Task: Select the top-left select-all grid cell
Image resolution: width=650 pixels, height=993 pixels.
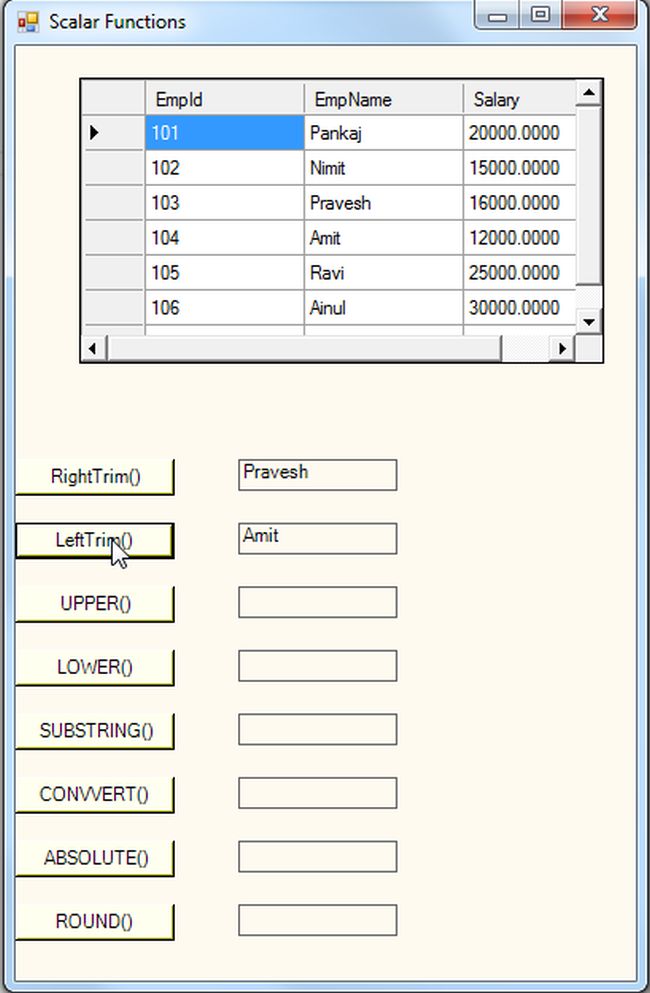Action: (x=114, y=98)
